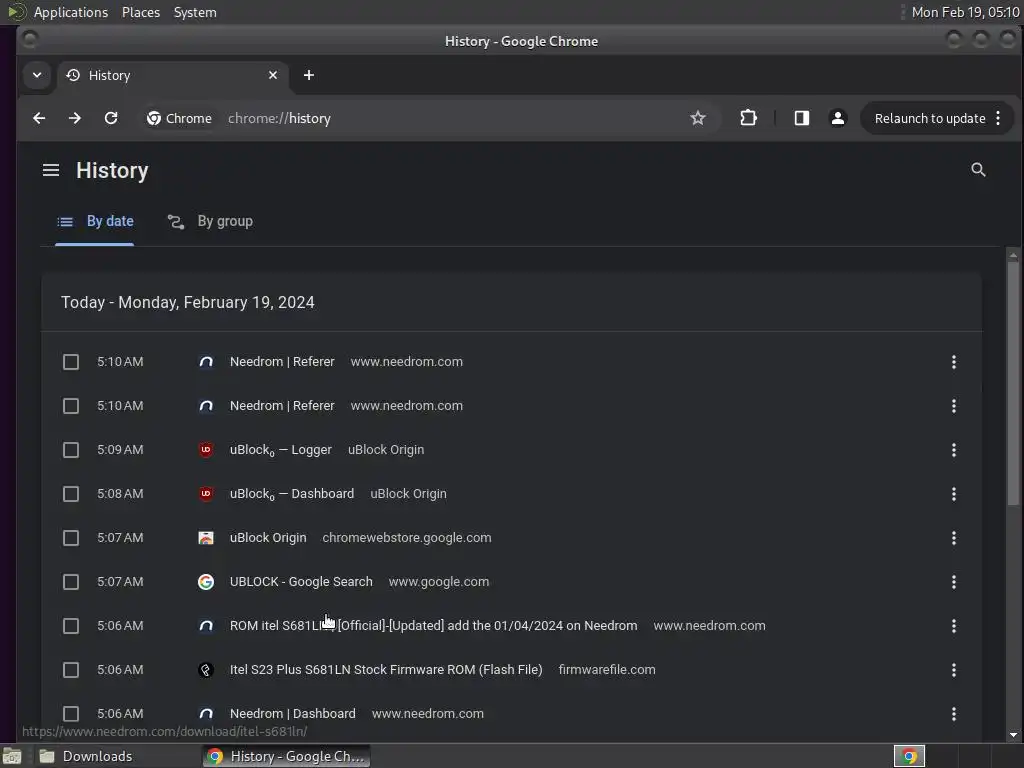Click the Chrome site info chip
Viewport: 1024px width, 768px height.
(180, 118)
